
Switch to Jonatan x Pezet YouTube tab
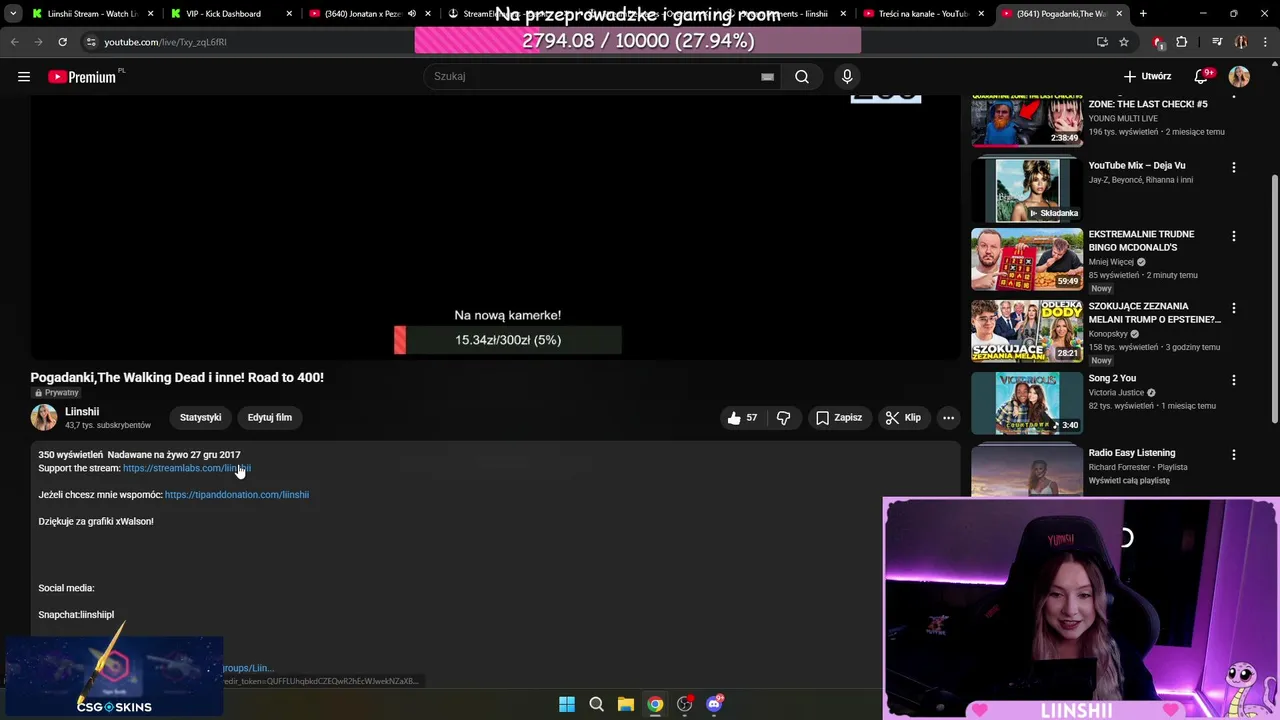pyautogui.click(x=362, y=14)
